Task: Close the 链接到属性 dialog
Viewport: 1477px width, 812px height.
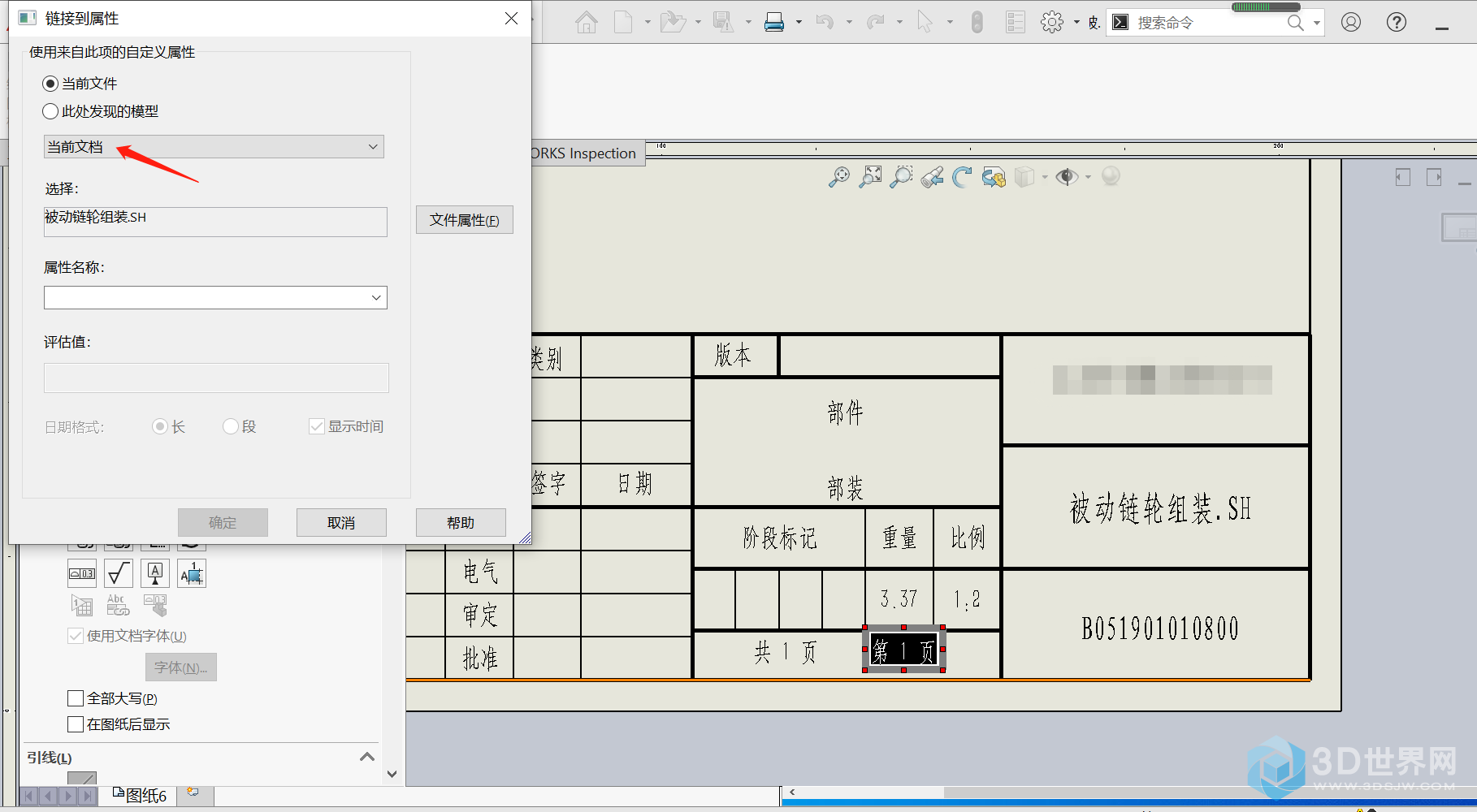Action: click(511, 18)
